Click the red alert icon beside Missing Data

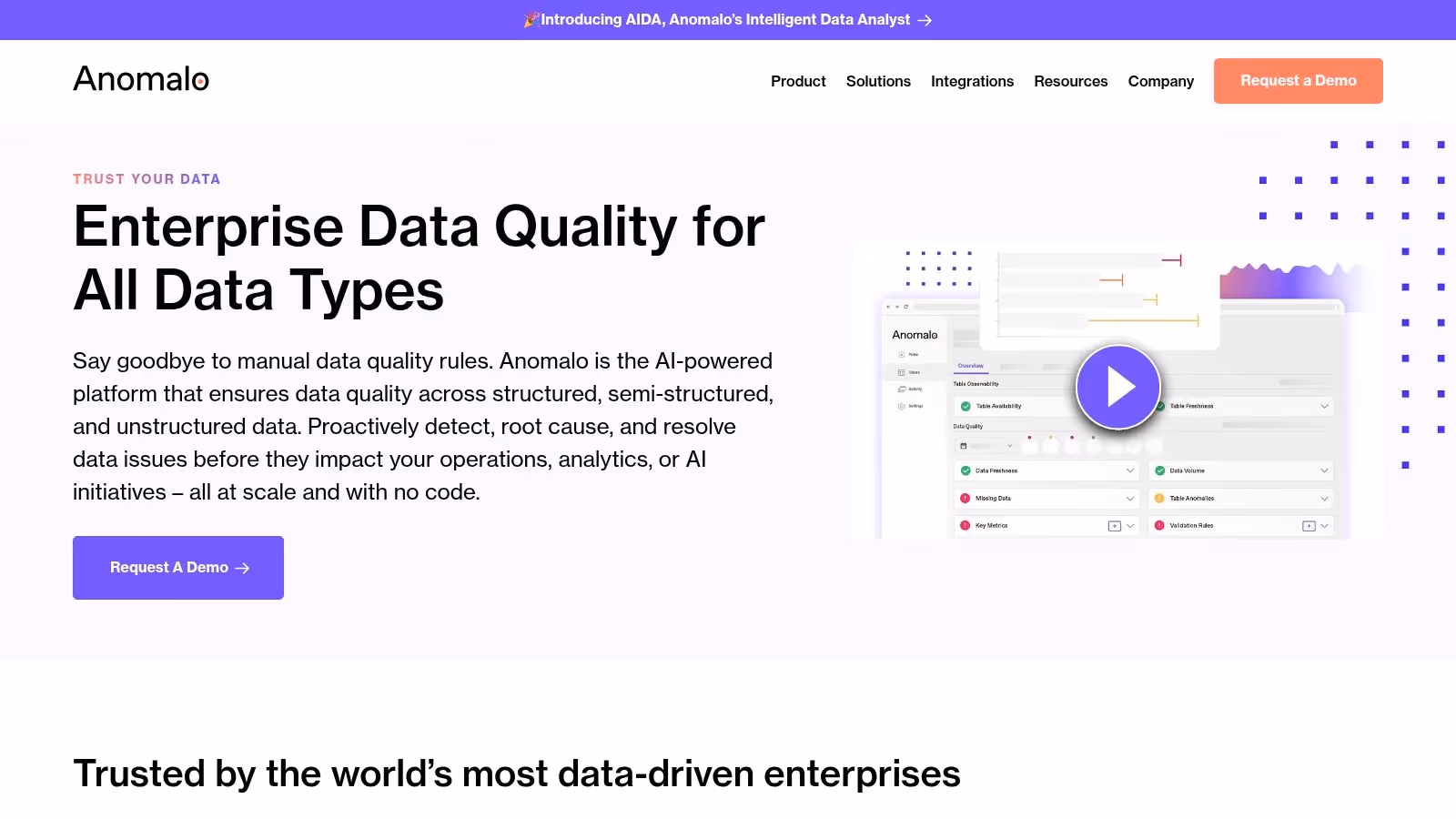pos(964,498)
